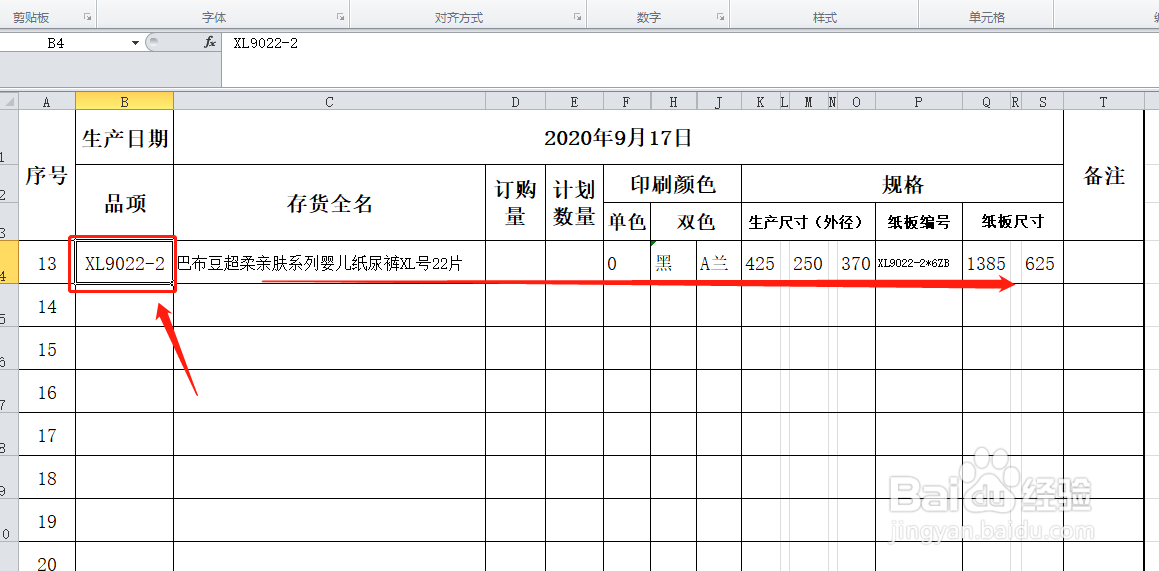Image resolution: width=1159 pixels, height=571 pixels.
Task: Open the number (数字) format dialog launcher
Action: (721, 16)
